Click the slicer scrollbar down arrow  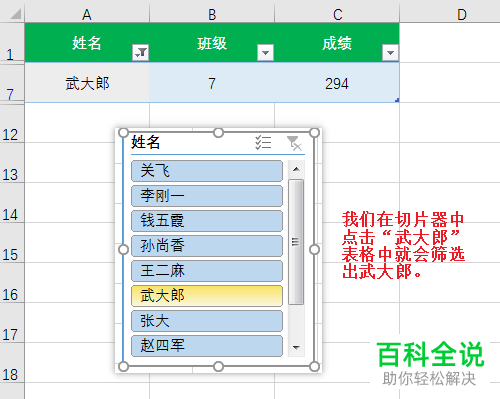(296, 348)
